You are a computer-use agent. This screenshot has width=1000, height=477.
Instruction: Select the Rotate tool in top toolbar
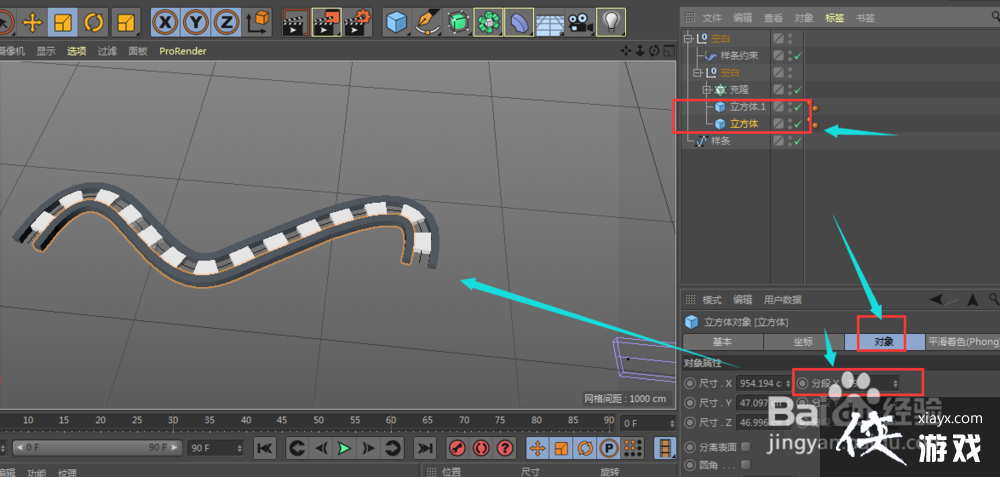pyautogui.click(x=94, y=23)
